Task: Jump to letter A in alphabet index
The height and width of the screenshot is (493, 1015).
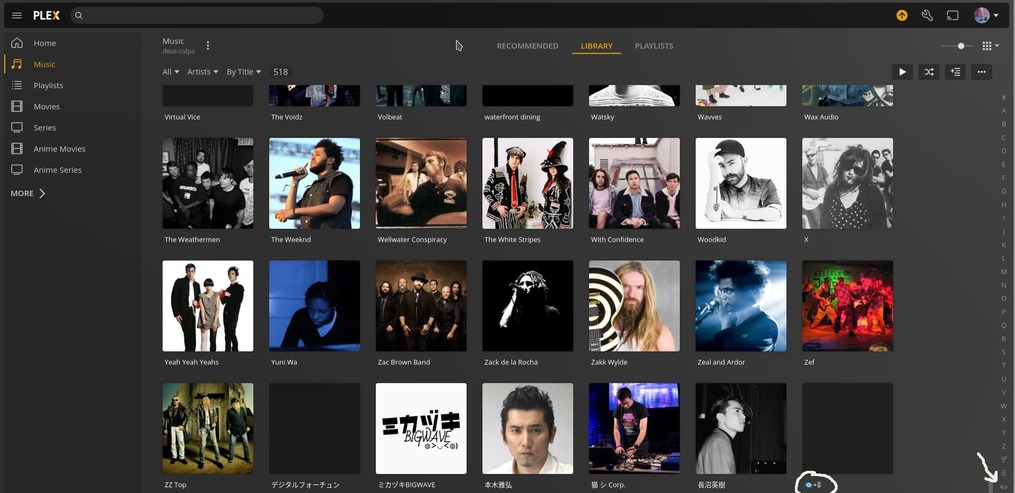Action: coord(1004,111)
